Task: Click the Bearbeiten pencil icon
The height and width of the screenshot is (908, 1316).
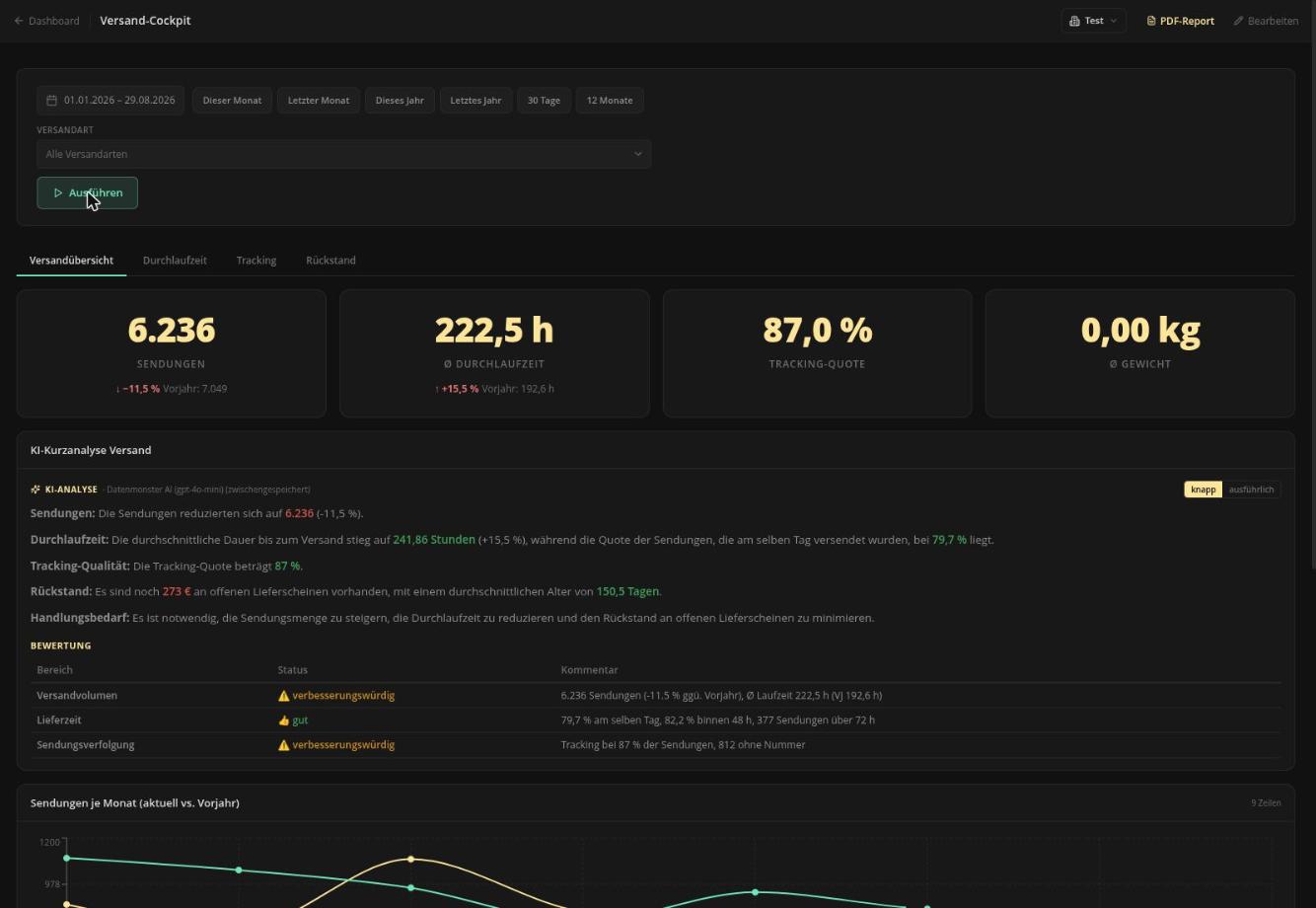Action: 1238,21
